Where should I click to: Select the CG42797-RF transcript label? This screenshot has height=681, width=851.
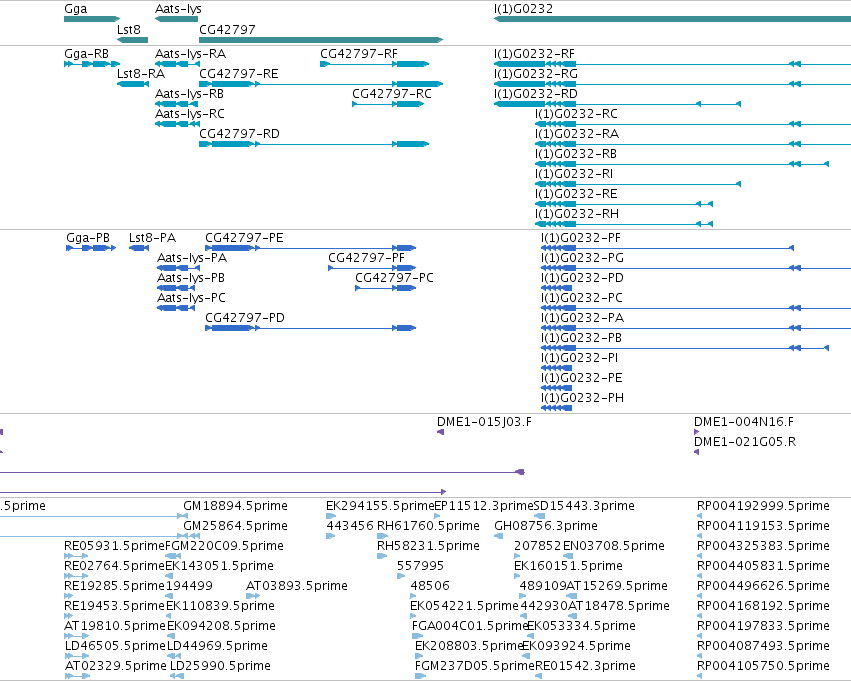[359, 54]
